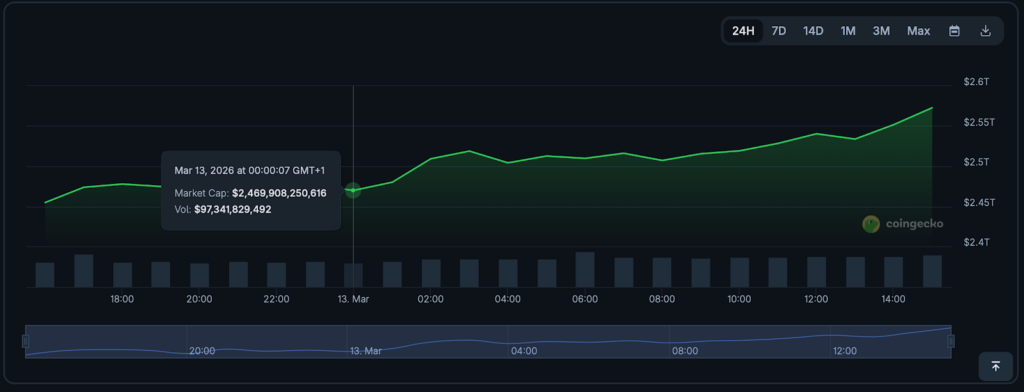Screen dimensions: 1024x392
Task: Click the highlighted data point at 13 Mar
Action: tap(353, 190)
